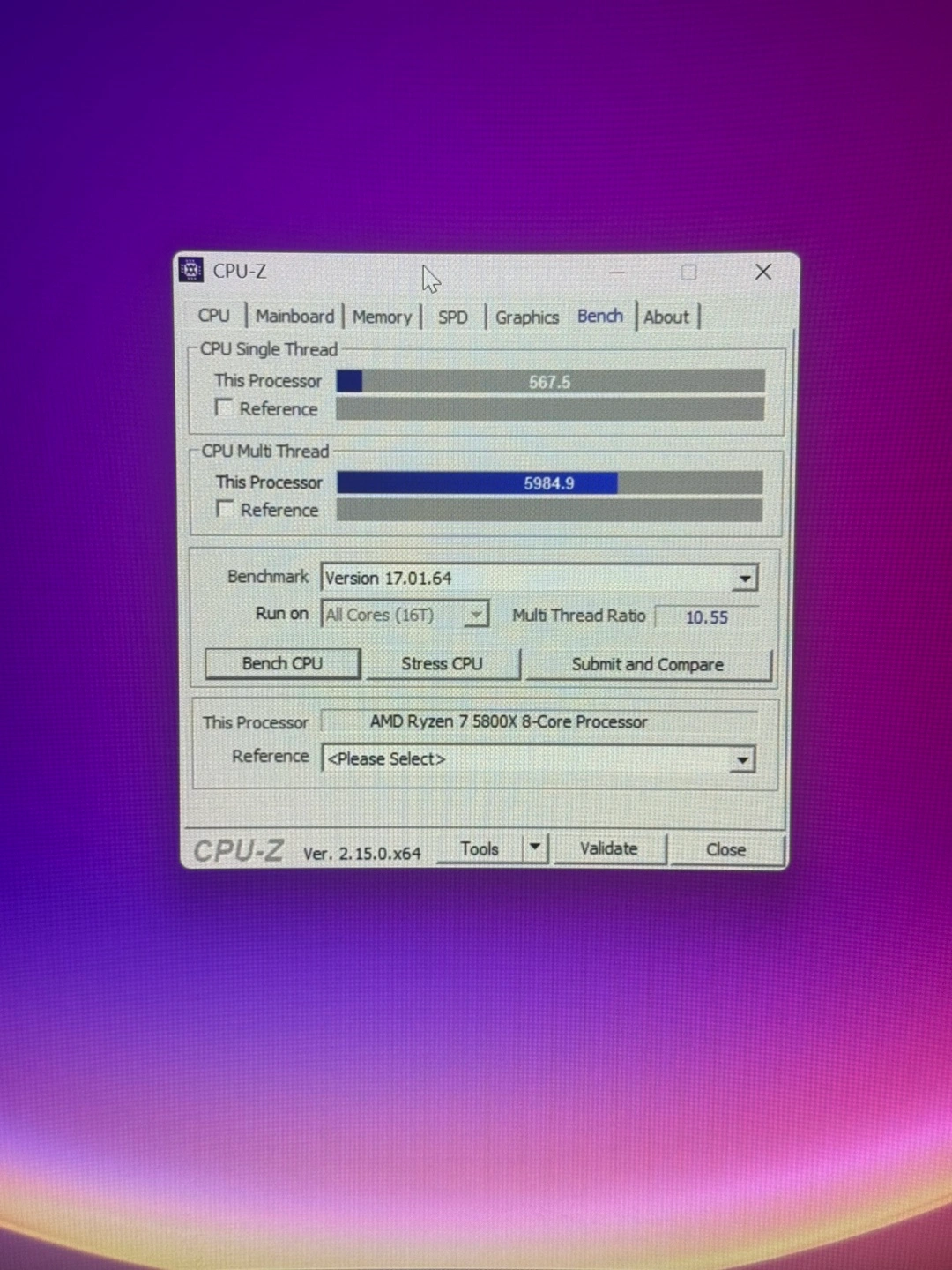
Task: Click the Close button at bottom
Action: point(725,849)
